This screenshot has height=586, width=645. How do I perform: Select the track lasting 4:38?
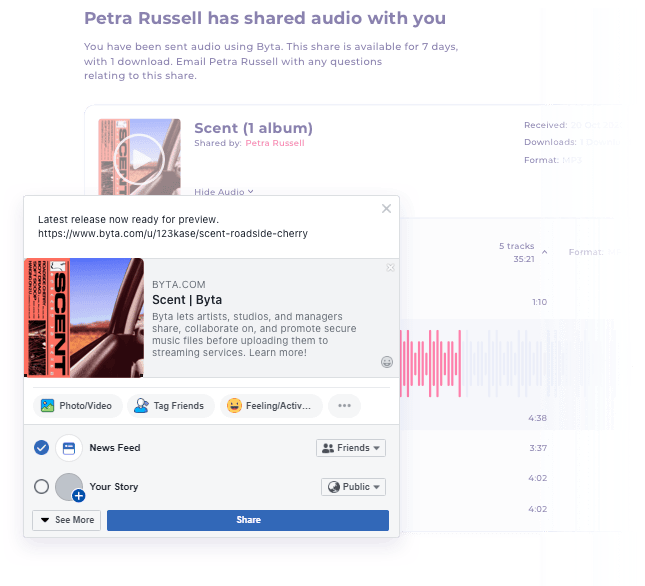[538, 418]
